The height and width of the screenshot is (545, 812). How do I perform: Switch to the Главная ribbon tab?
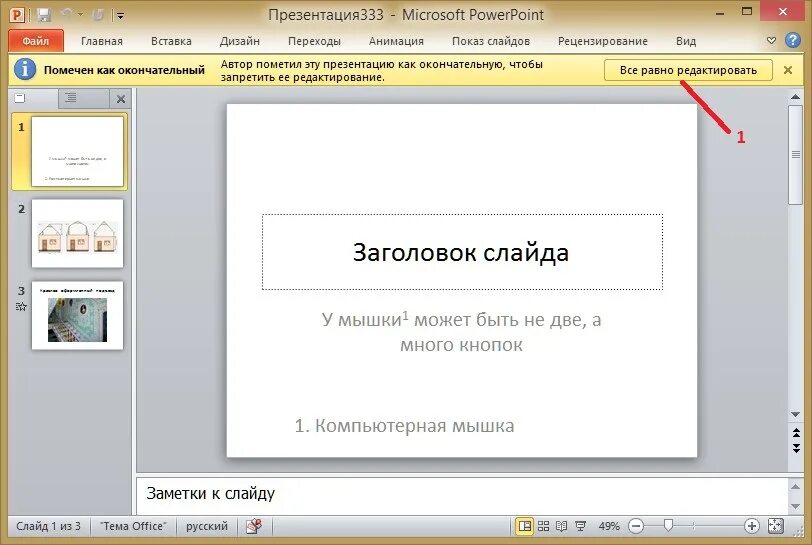click(102, 41)
